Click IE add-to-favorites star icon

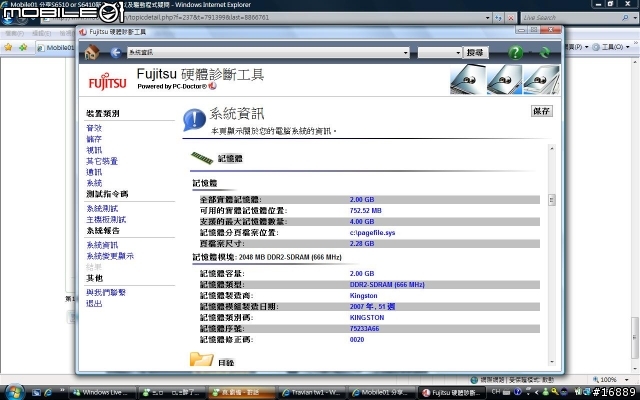tap(23, 47)
